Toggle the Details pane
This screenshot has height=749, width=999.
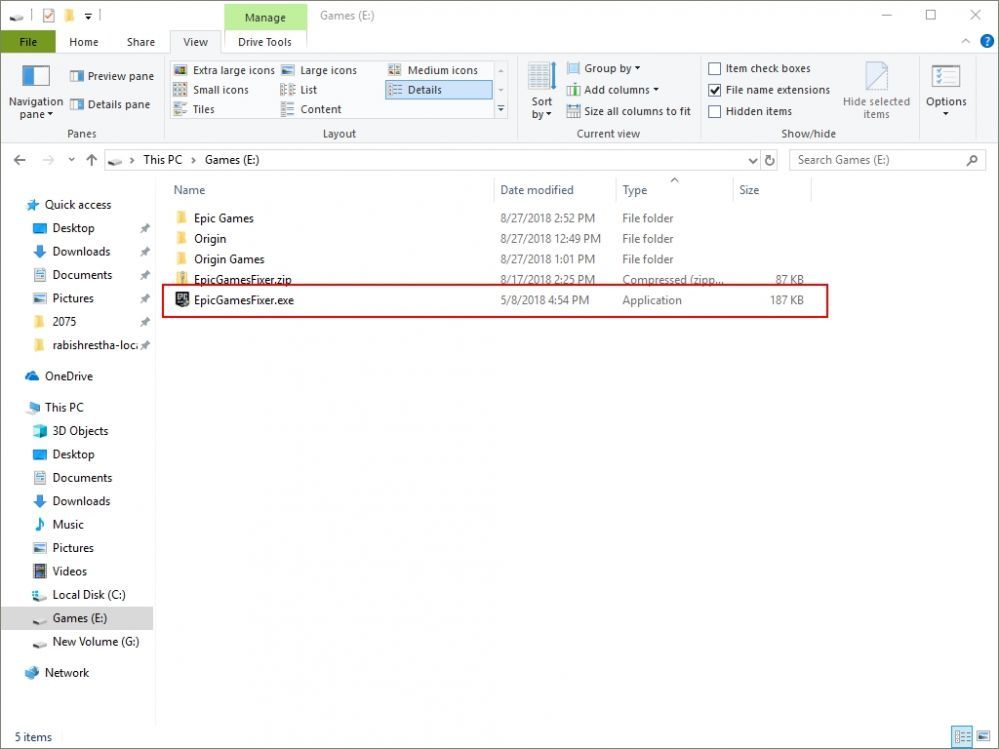tap(110, 104)
